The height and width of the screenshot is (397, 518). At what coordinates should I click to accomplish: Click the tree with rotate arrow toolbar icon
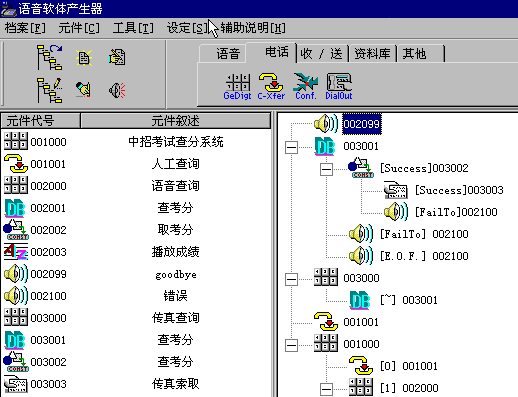click(x=49, y=57)
